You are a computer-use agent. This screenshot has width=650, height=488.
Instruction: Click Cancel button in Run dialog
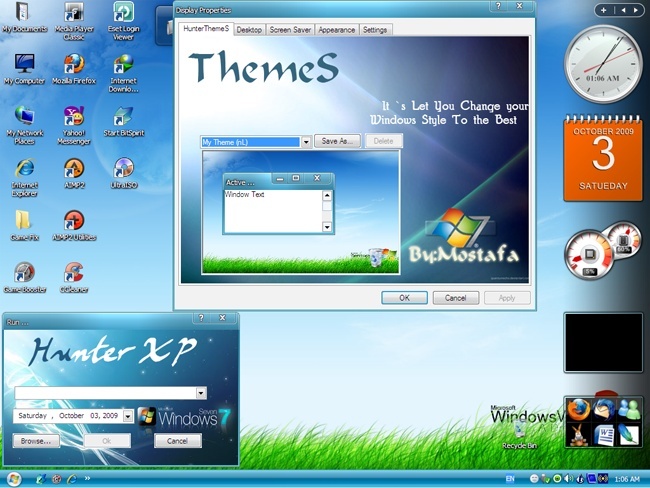coord(177,441)
